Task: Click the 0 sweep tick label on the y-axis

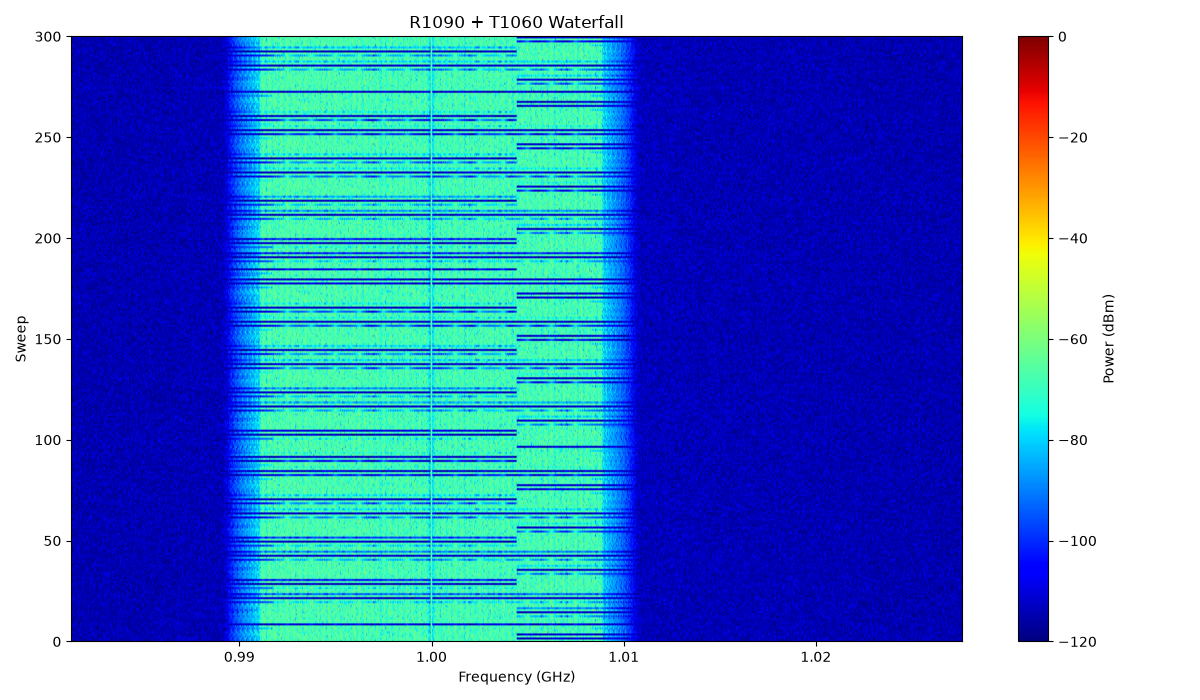Action: (x=57, y=642)
